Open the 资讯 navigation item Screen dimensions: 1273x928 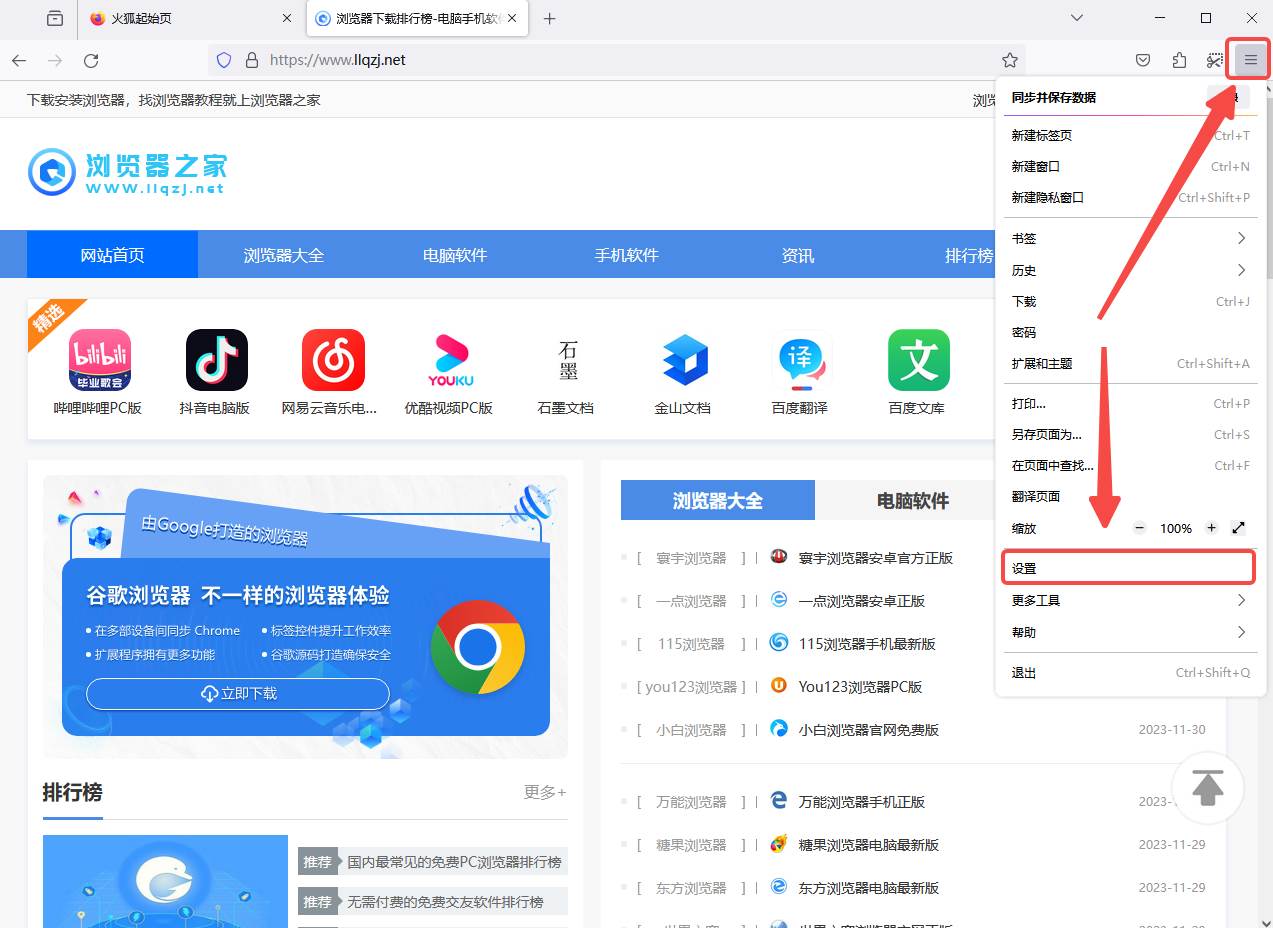[798, 255]
